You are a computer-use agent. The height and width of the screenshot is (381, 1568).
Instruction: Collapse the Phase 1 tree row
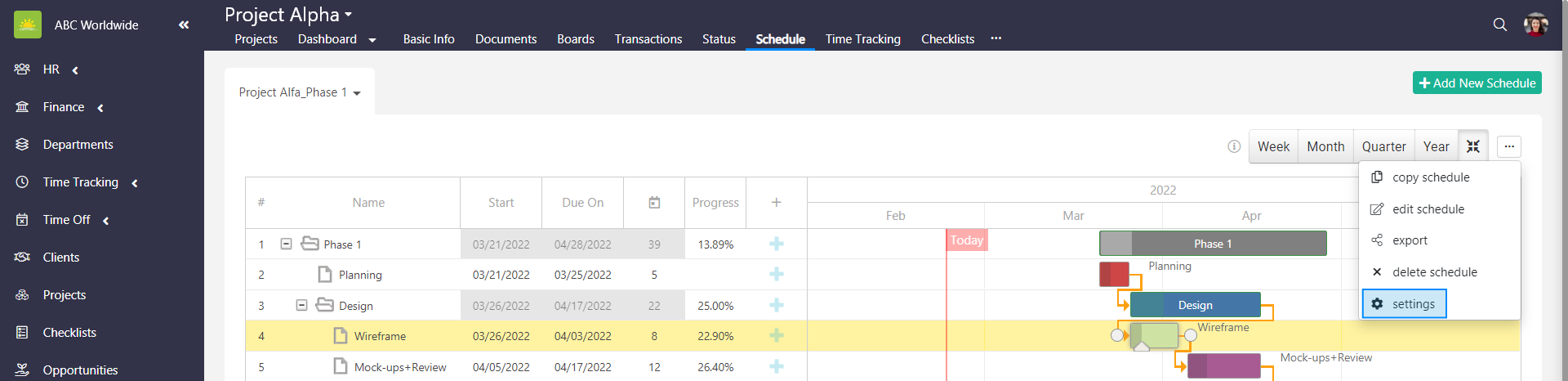286,244
